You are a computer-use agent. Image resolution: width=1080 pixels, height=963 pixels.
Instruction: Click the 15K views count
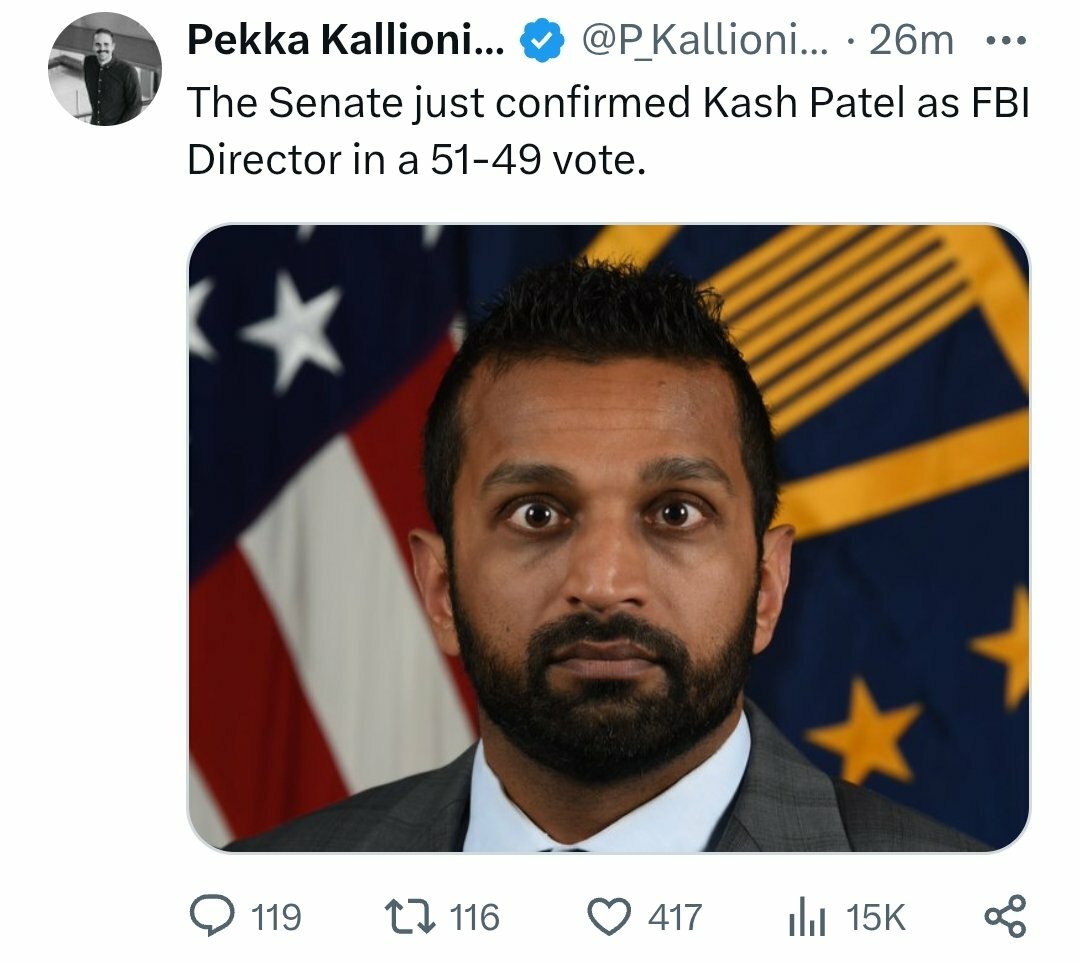coord(875,918)
